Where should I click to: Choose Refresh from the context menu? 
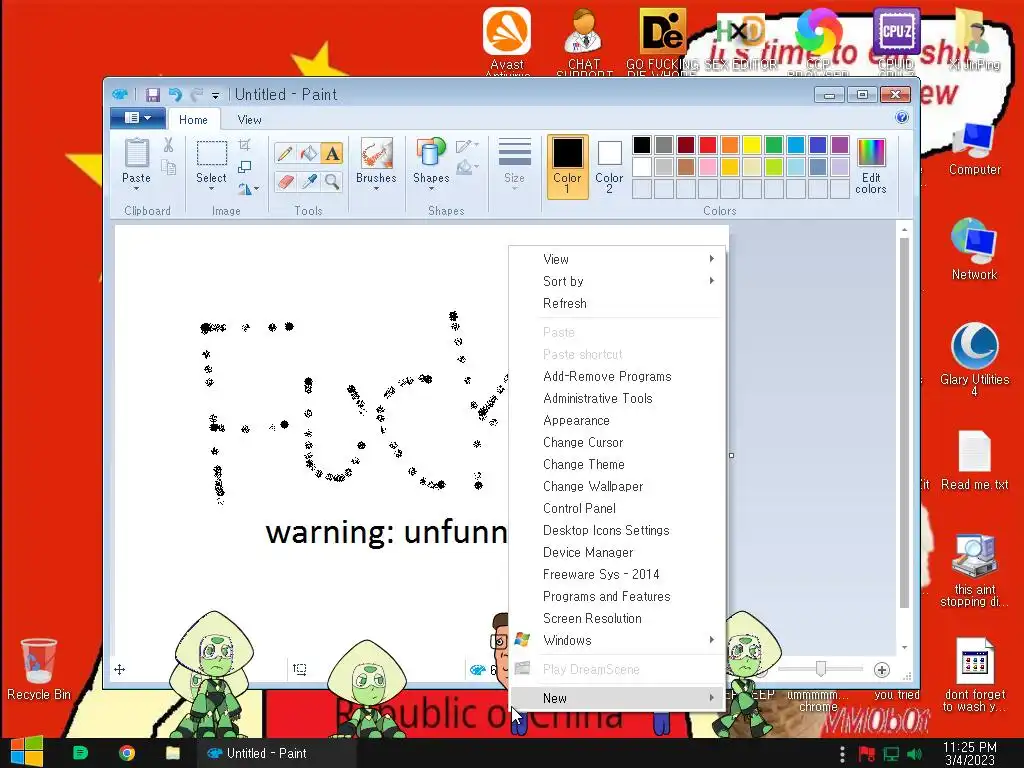click(617, 304)
